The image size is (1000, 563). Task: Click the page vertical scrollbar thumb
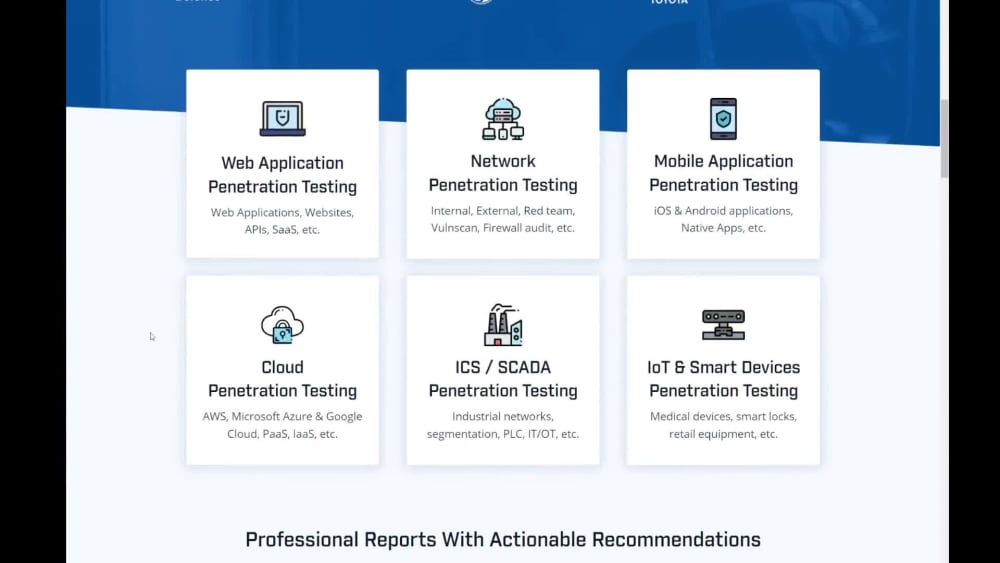click(x=944, y=139)
